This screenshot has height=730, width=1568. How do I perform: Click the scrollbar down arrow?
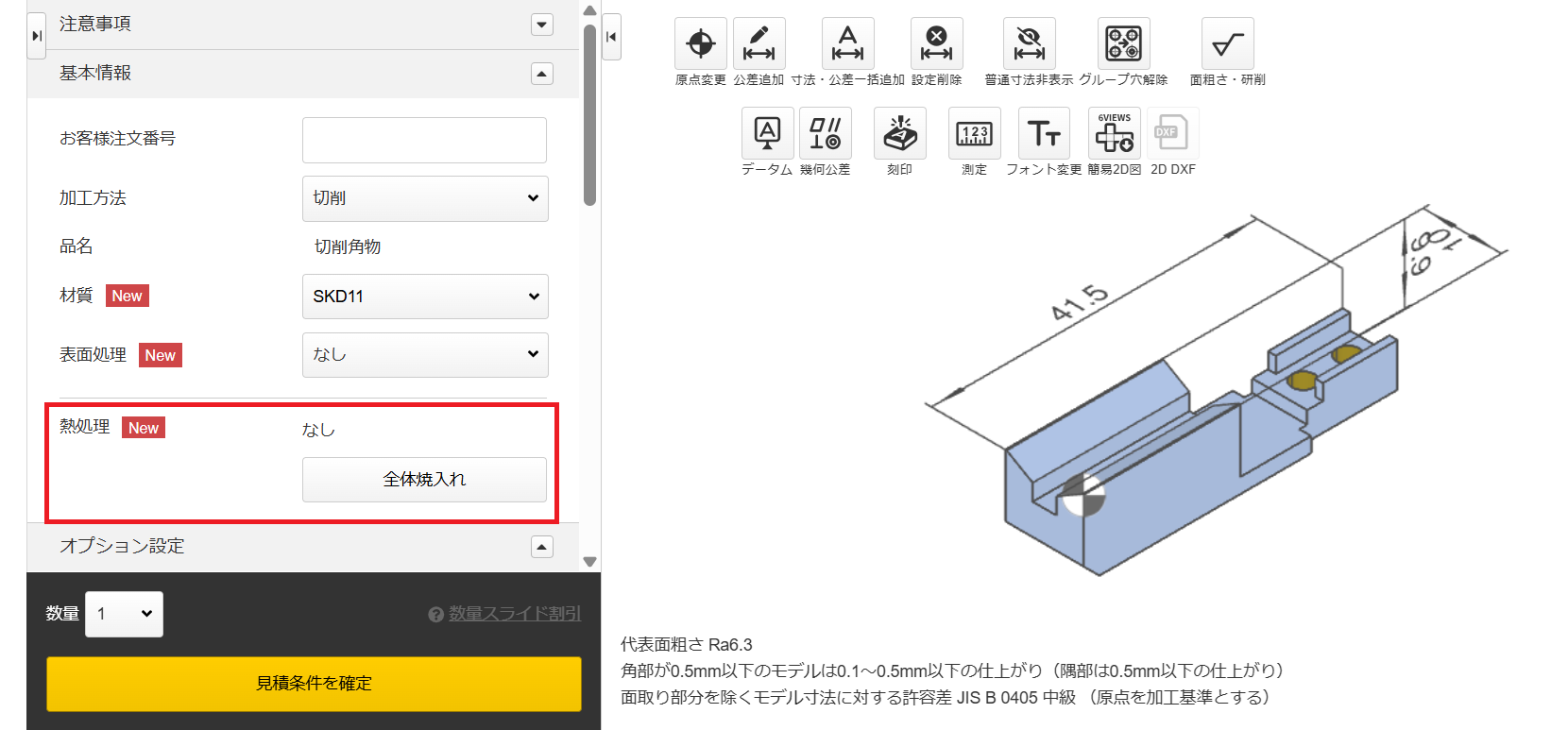coord(589,561)
